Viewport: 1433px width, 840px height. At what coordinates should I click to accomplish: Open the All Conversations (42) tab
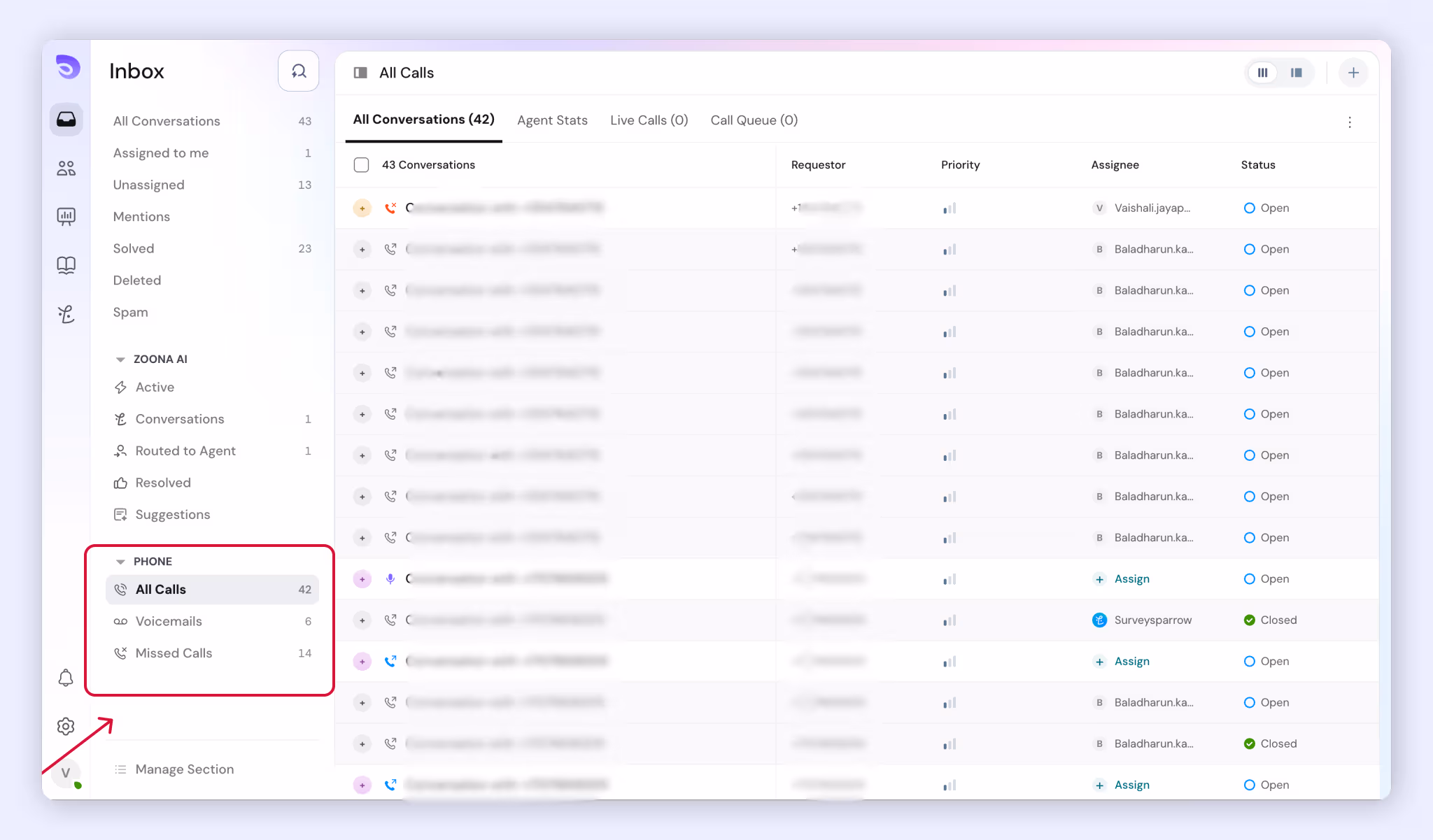coord(424,120)
